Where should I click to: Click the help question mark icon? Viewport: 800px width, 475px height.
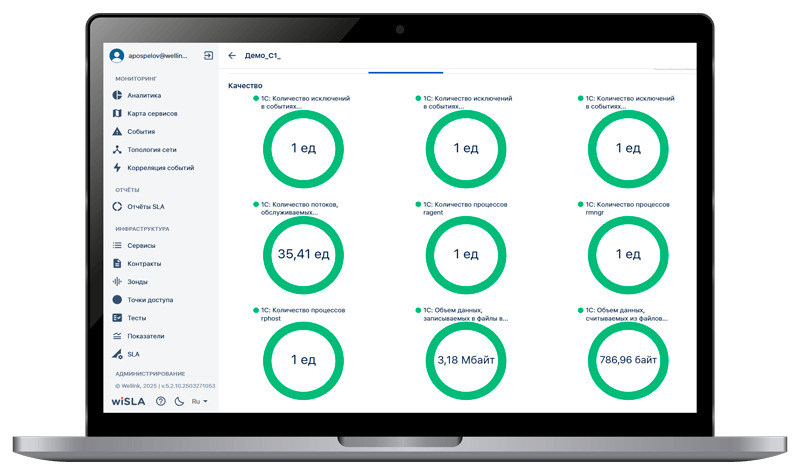click(161, 401)
